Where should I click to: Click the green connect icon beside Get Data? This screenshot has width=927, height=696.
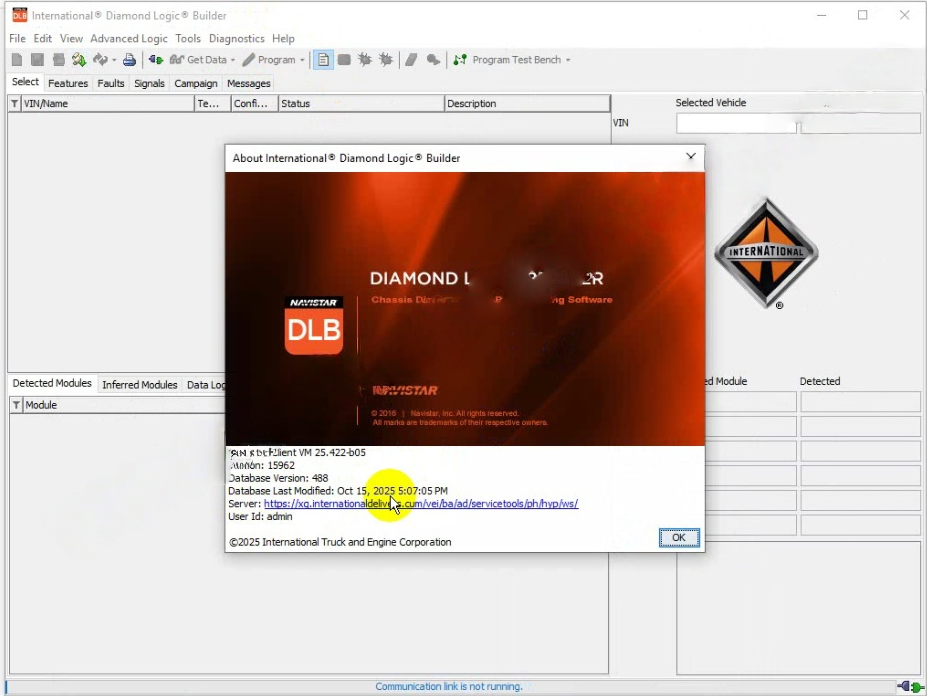tap(156, 60)
